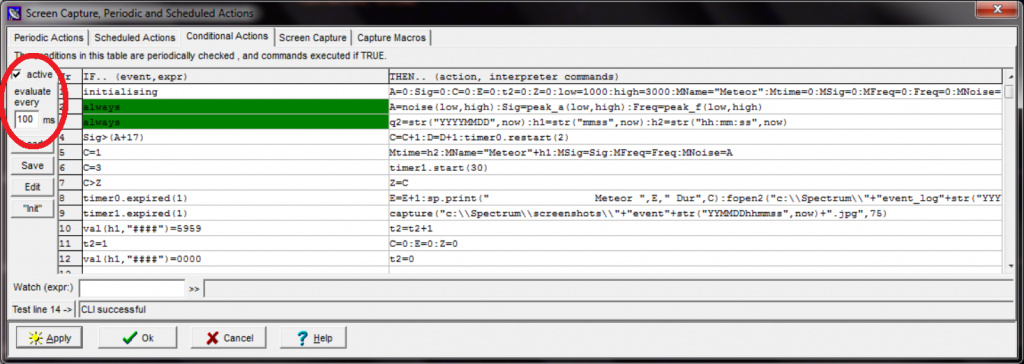
Task: Click action cell starting 'q2=str("YYYYMMDD"'
Action: coord(696,122)
